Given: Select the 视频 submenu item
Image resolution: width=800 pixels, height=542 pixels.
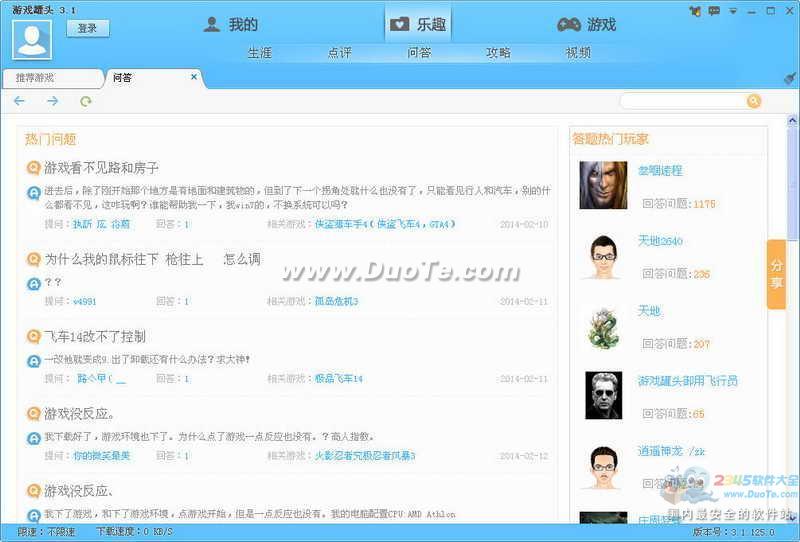Looking at the screenshot, I should (578, 52).
